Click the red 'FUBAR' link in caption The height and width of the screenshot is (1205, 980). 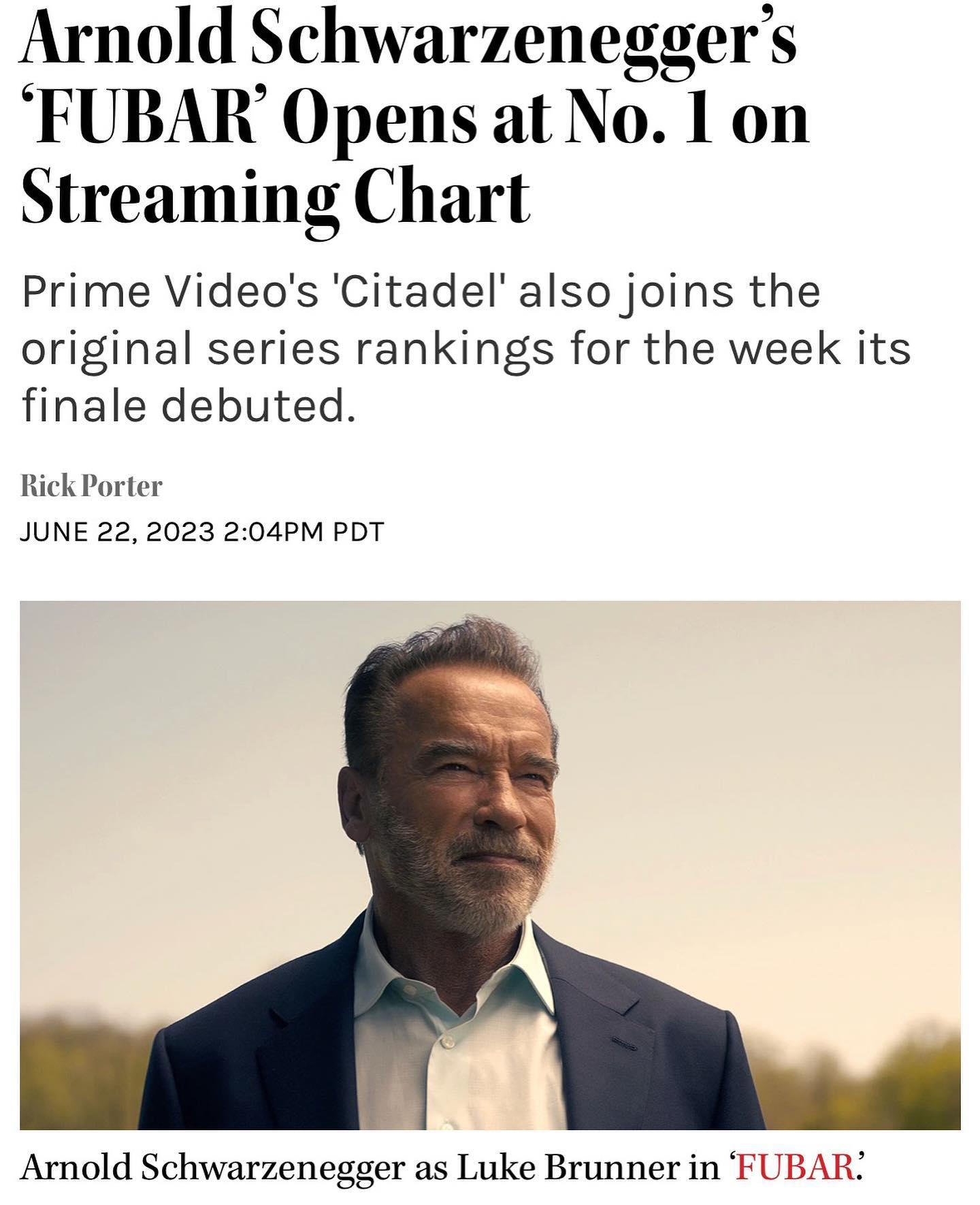point(794,1167)
